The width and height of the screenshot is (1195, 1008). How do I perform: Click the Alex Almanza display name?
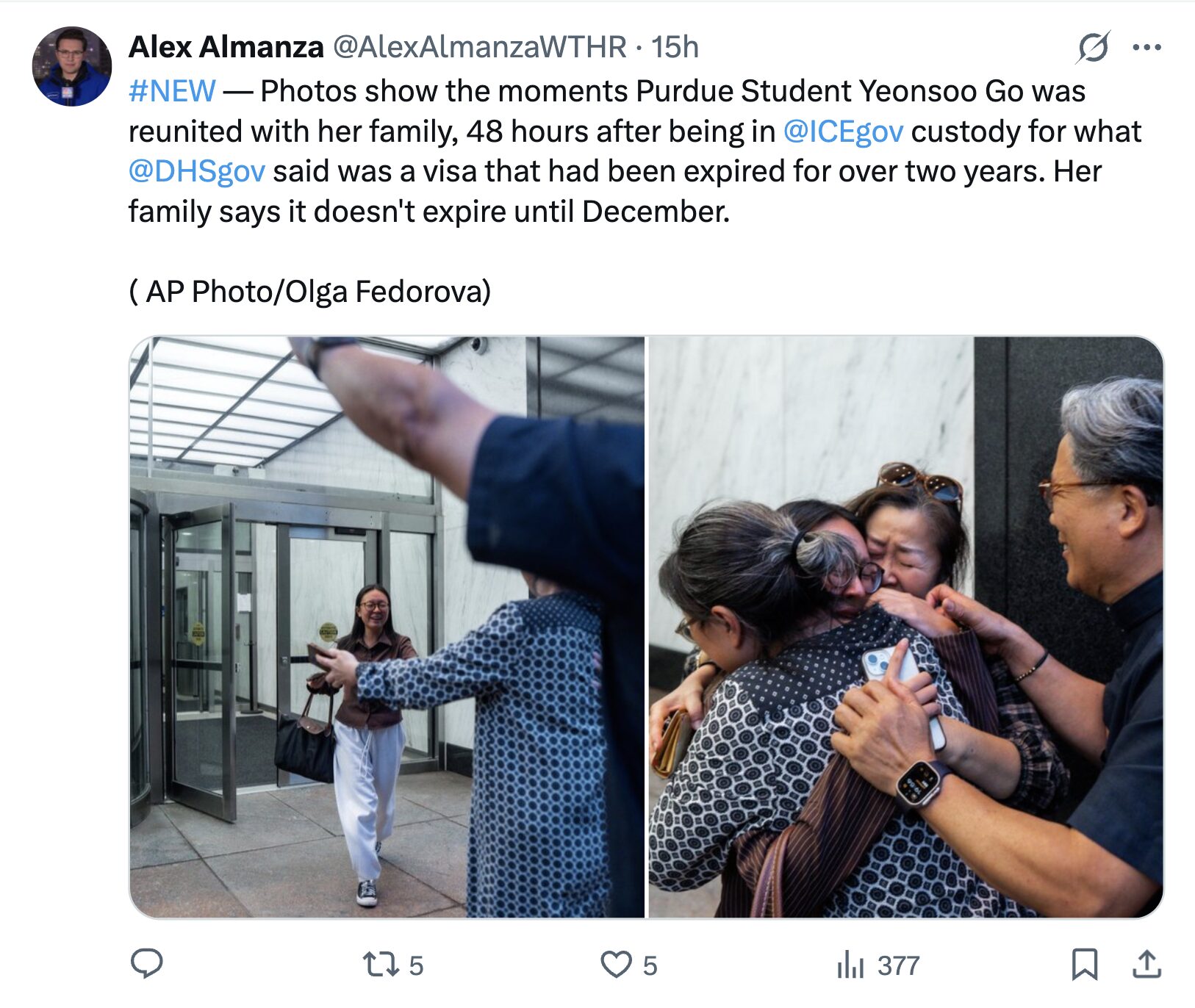tap(226, 47)
